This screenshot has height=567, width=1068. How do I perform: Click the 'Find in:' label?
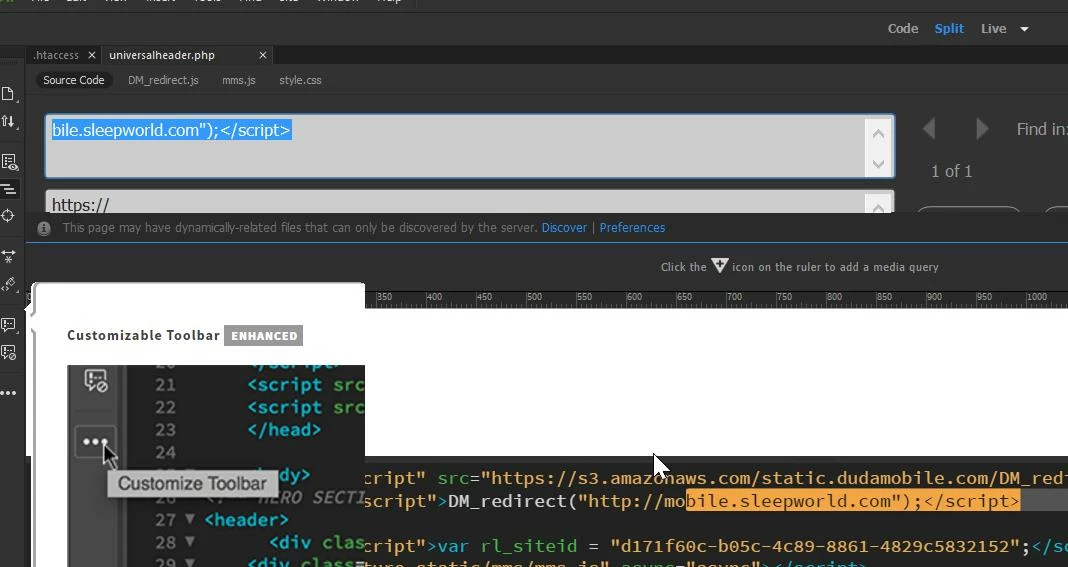tap(1041, 129)
